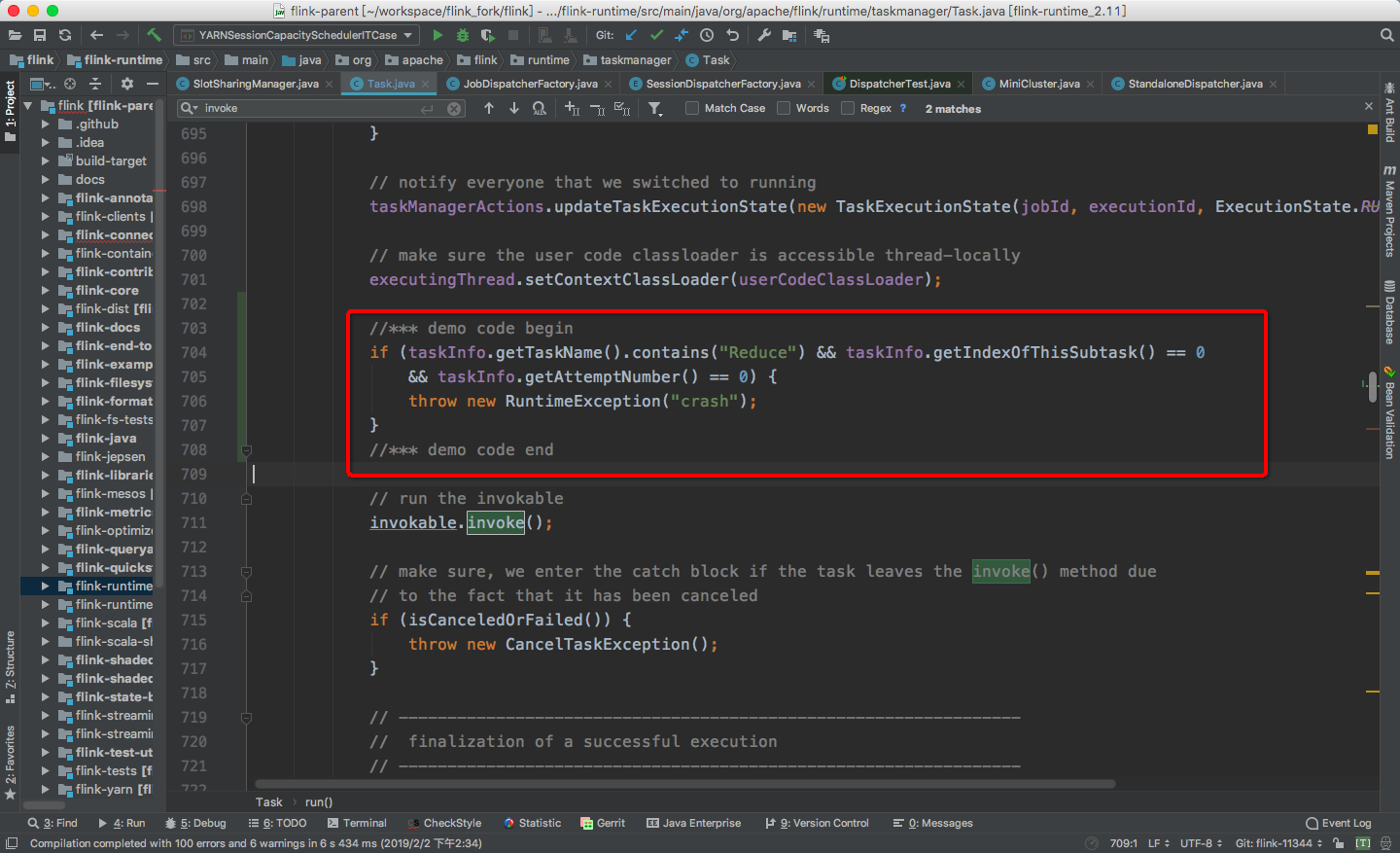This screenshot has width=1400, height=853.
Task: Click the Run with Coverage icon
Action: tap(488, 35)
